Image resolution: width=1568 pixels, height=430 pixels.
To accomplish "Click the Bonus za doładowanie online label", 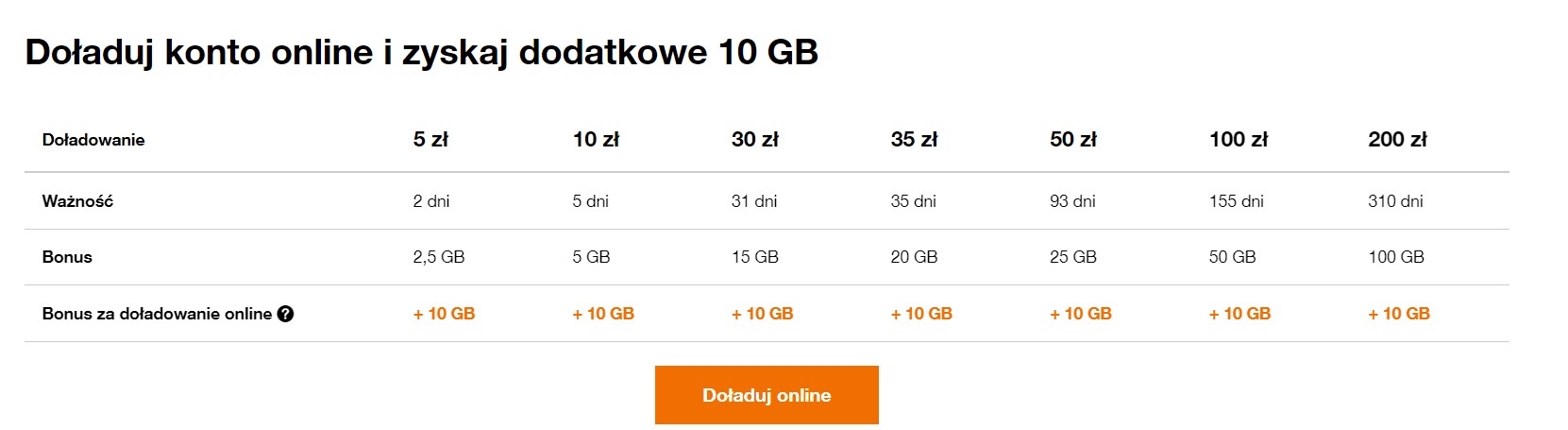I will [x=157, y=314].
